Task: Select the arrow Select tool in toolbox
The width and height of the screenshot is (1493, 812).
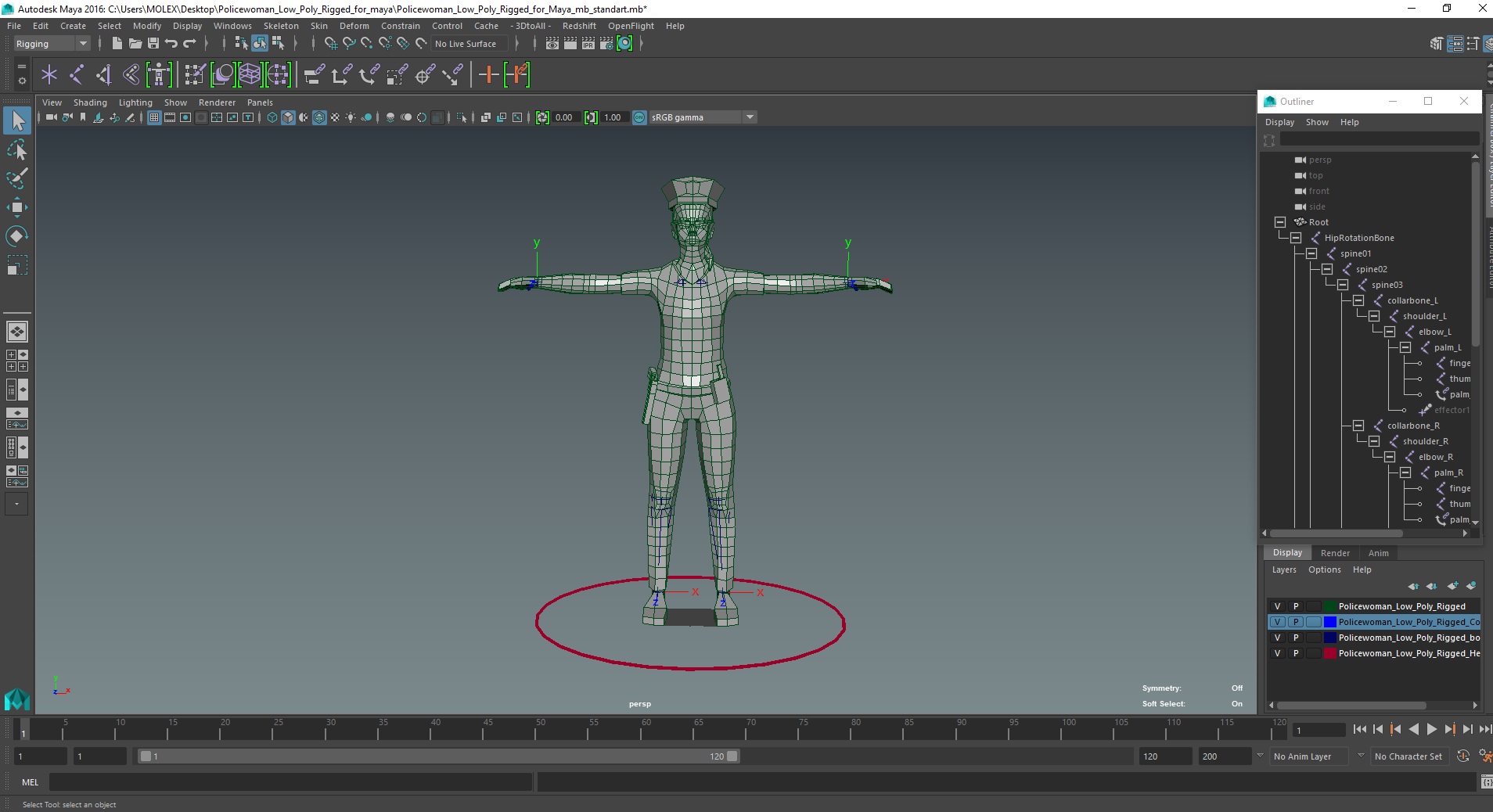Action: point(17,120)
